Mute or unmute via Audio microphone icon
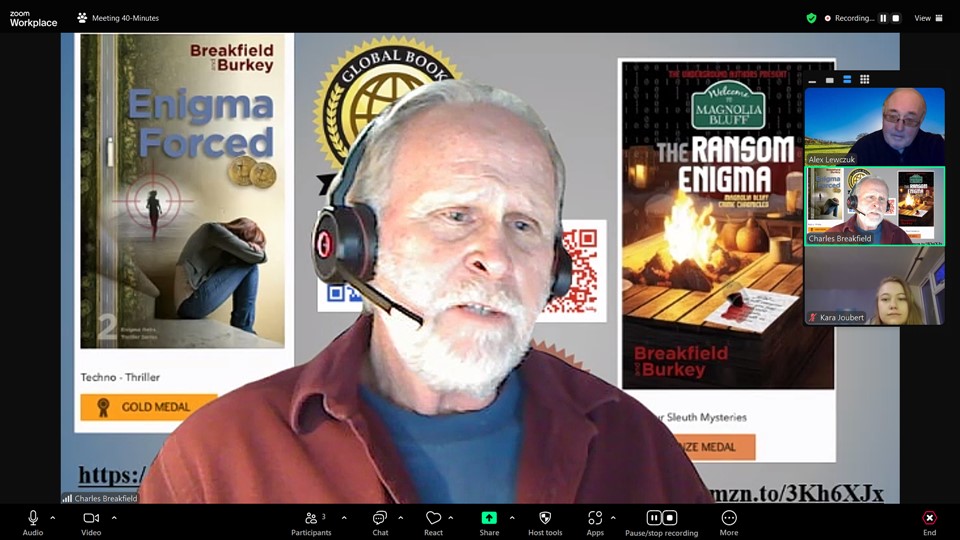The width and height of the screenshot is (960, 540). click(32, 518)
